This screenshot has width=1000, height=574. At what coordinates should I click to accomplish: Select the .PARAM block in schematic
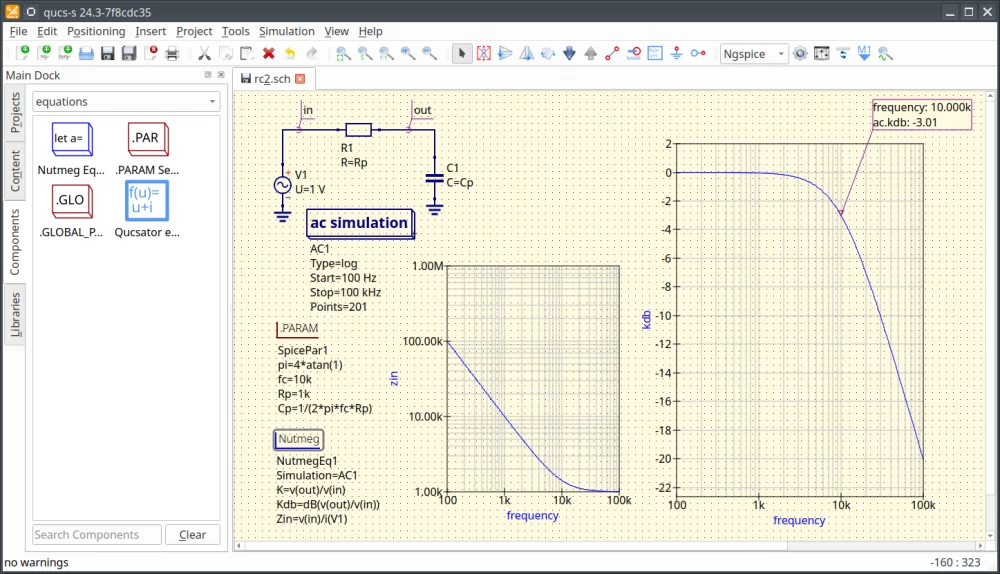tap(298, 329)
